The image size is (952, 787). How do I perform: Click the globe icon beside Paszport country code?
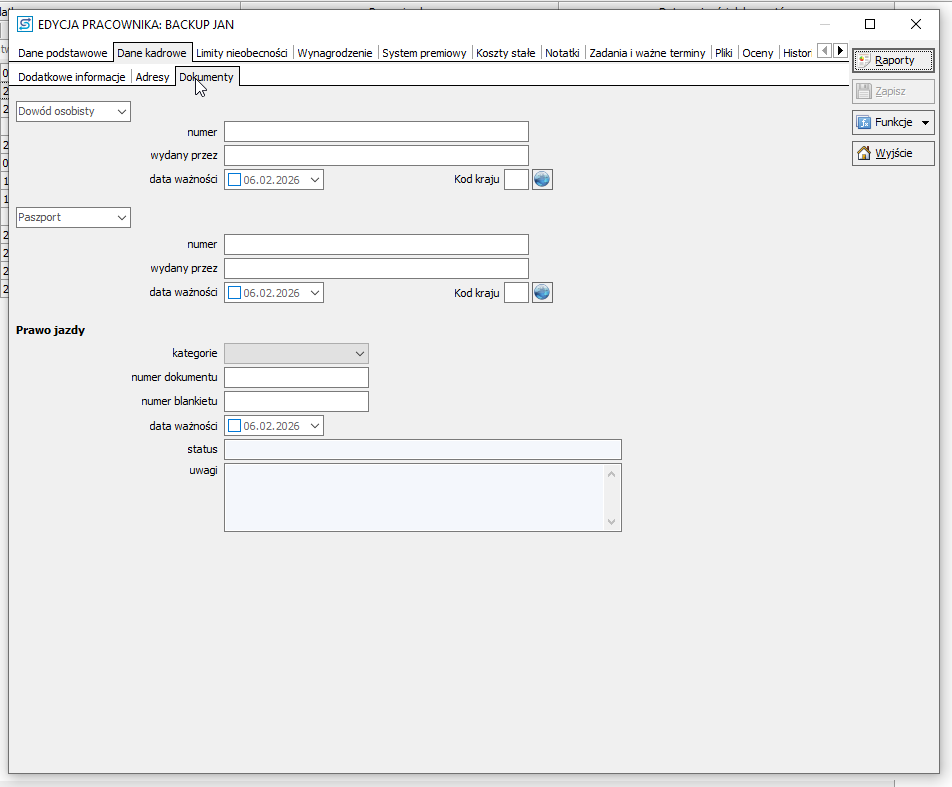pos(542,293)
